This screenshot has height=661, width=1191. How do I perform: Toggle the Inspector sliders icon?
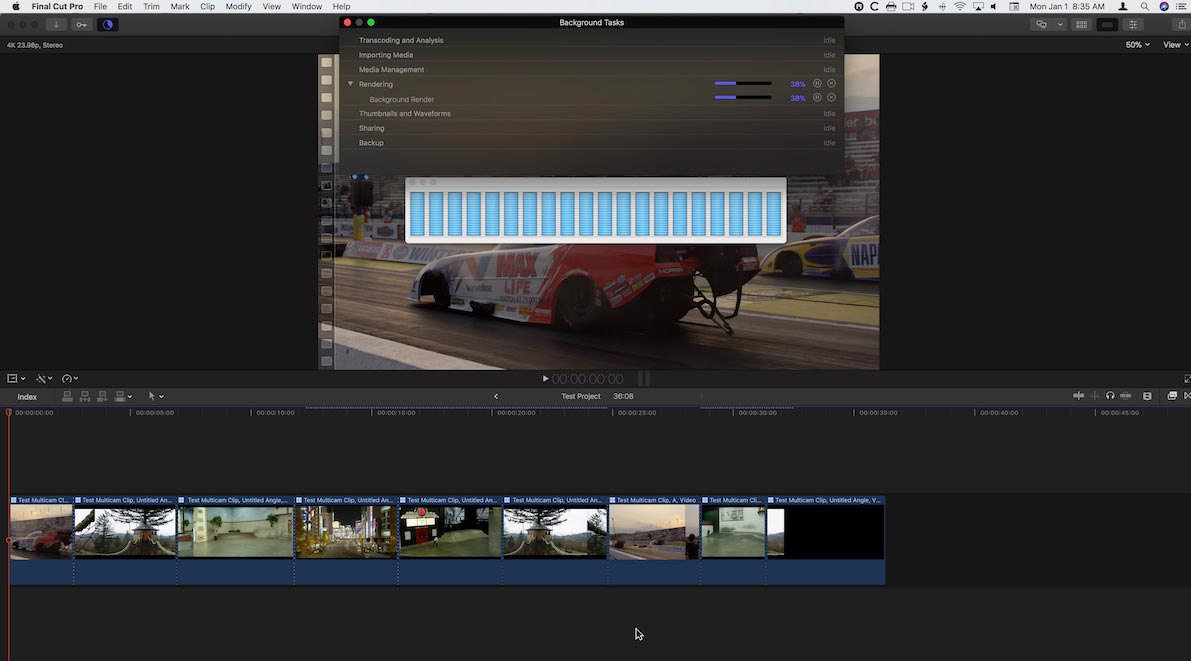[1133, 24]
